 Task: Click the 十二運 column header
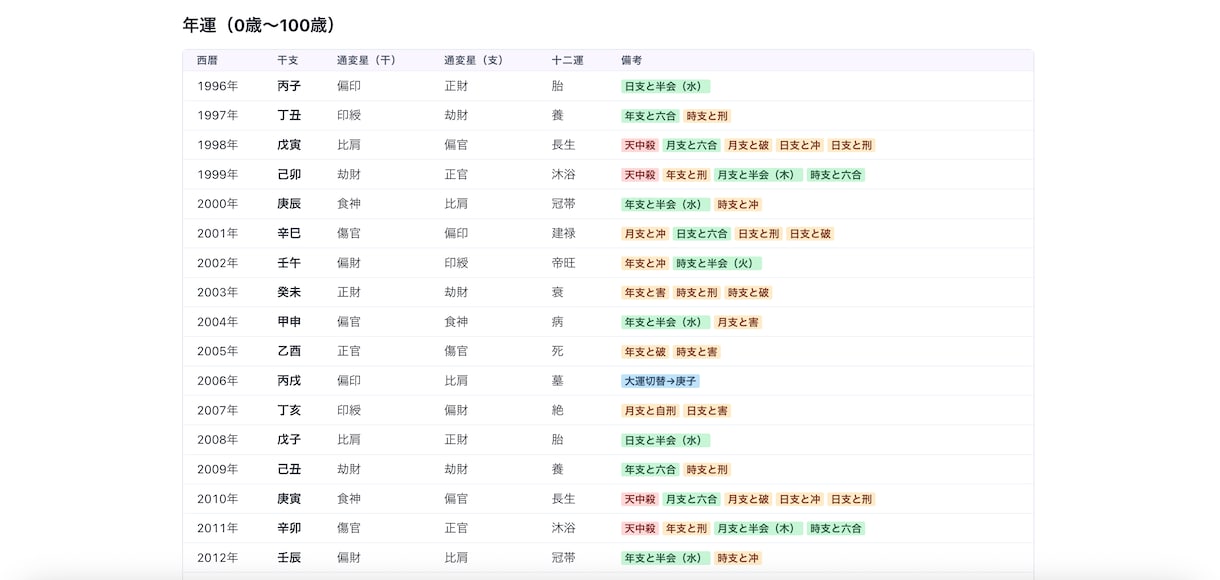click(568, 60)
